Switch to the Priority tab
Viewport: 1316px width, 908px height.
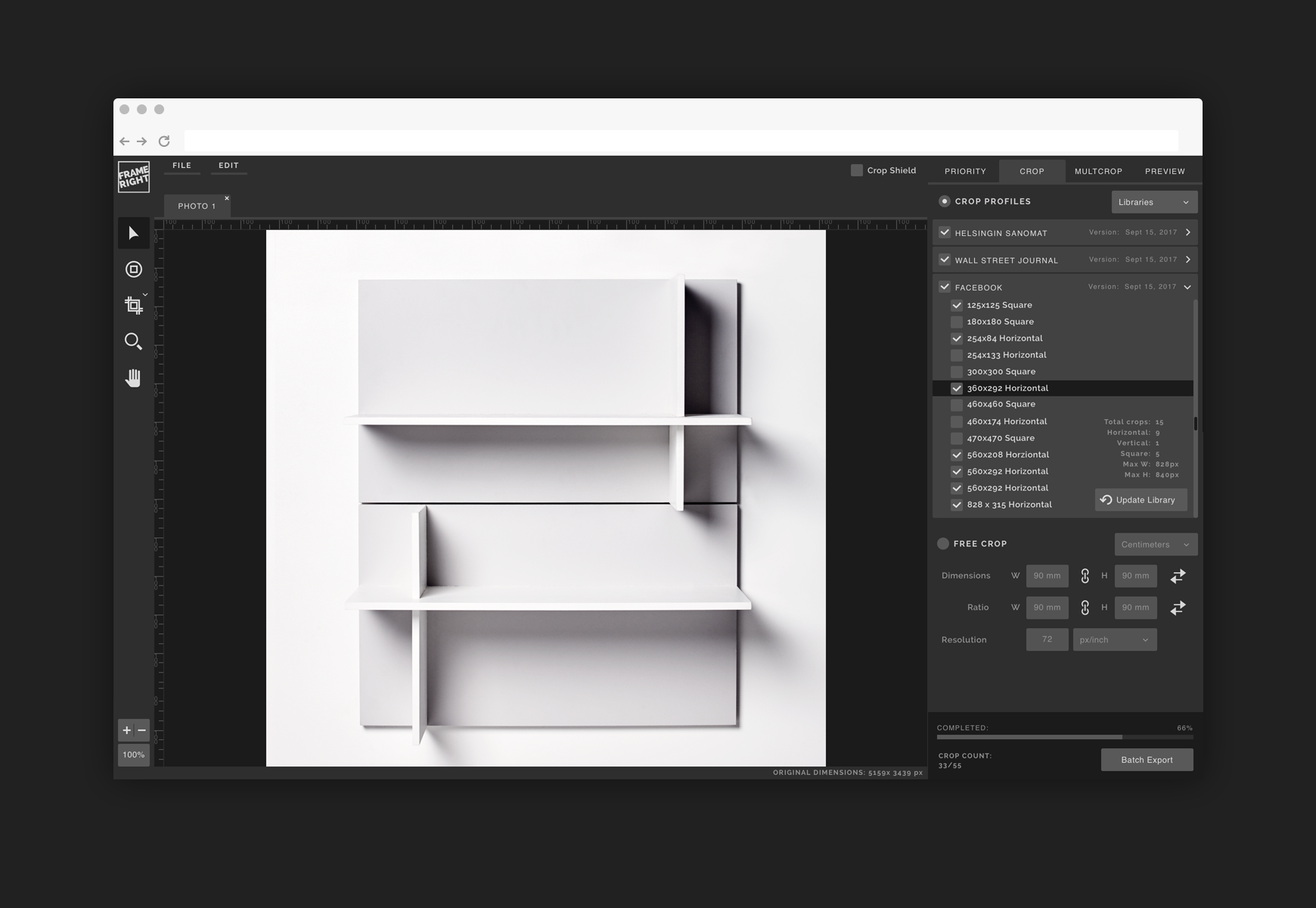click(x=965, y=171)
